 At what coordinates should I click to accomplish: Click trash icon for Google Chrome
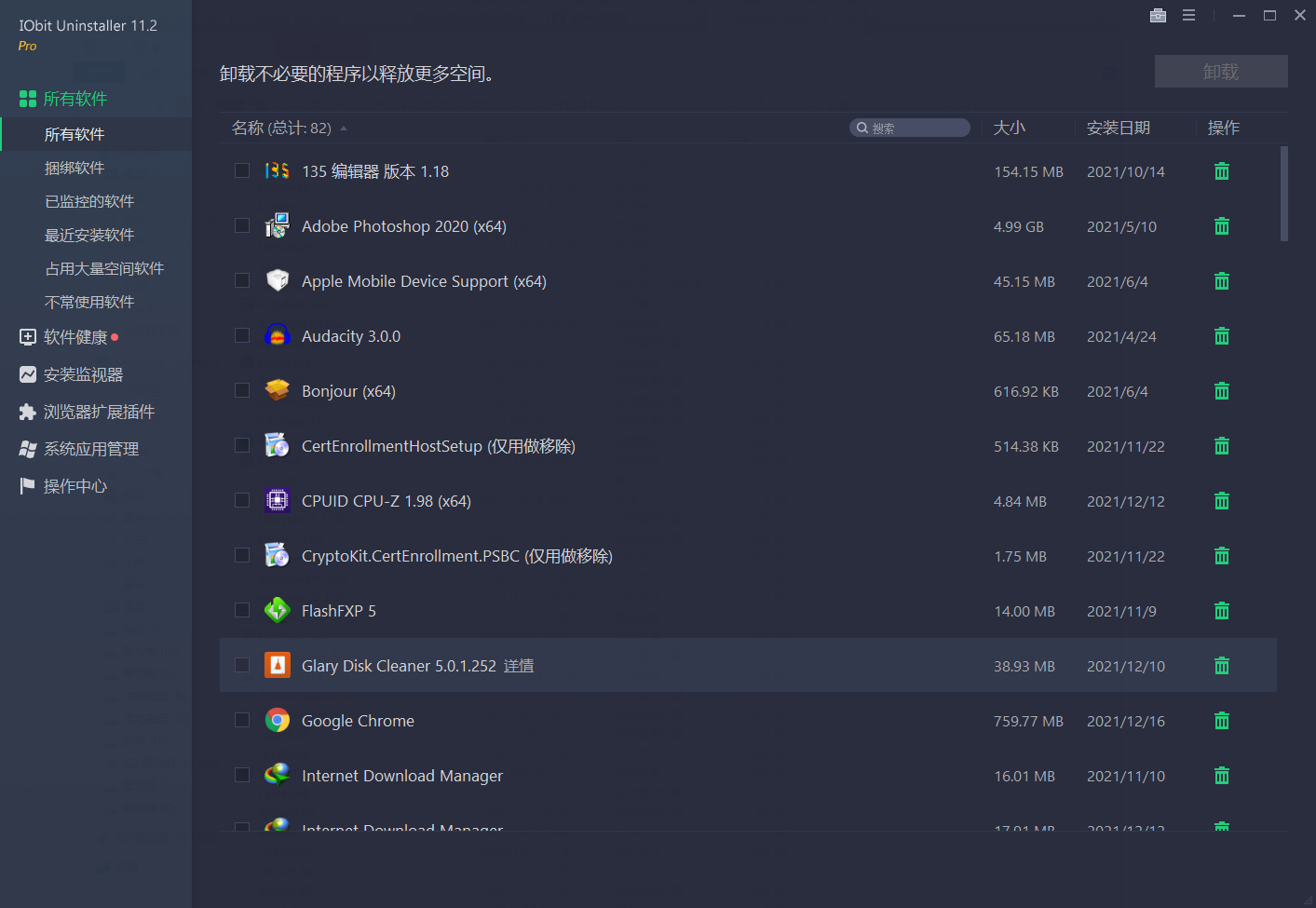pyautogui.click(x=1222, y=721)
